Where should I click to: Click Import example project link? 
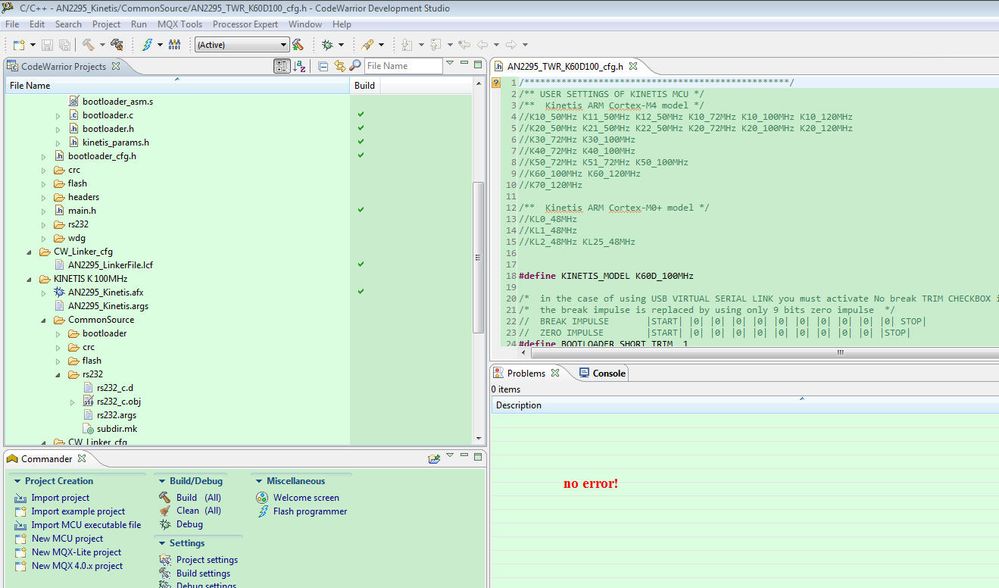click(77, 511)
